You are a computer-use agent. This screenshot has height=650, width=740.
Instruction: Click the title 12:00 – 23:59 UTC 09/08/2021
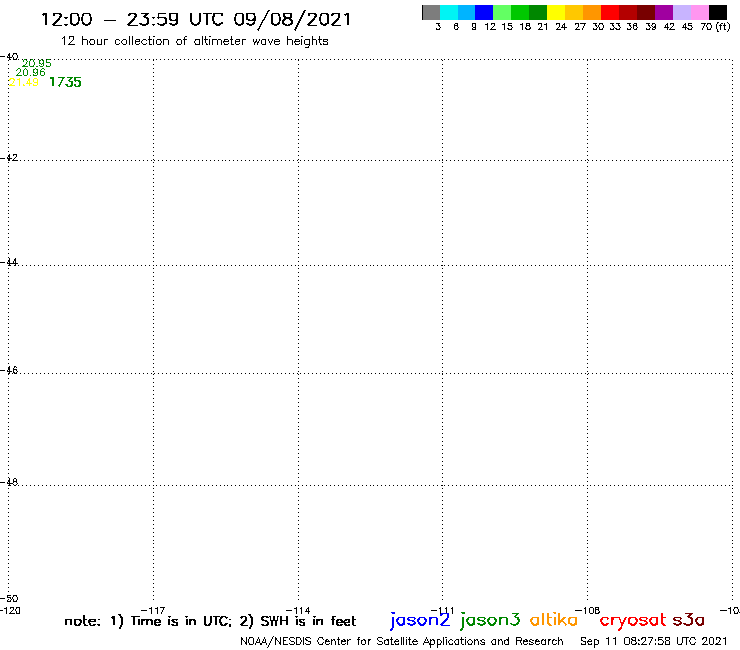coord(196,20)
